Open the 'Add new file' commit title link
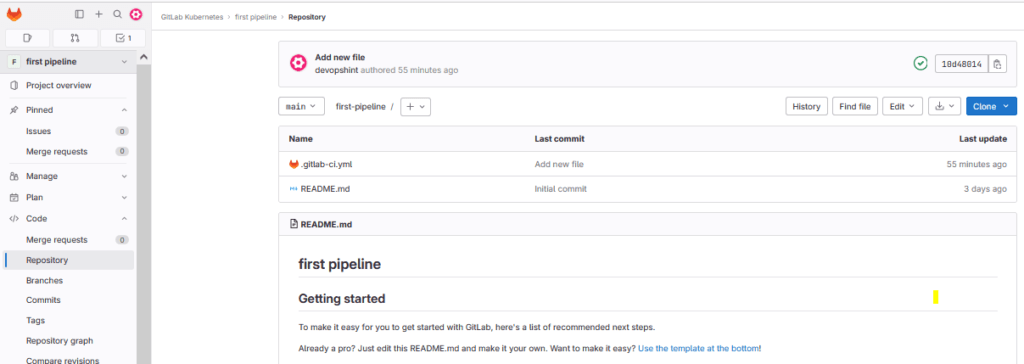The height and width of the screenshot is (364, 1024). coord(340,58)
